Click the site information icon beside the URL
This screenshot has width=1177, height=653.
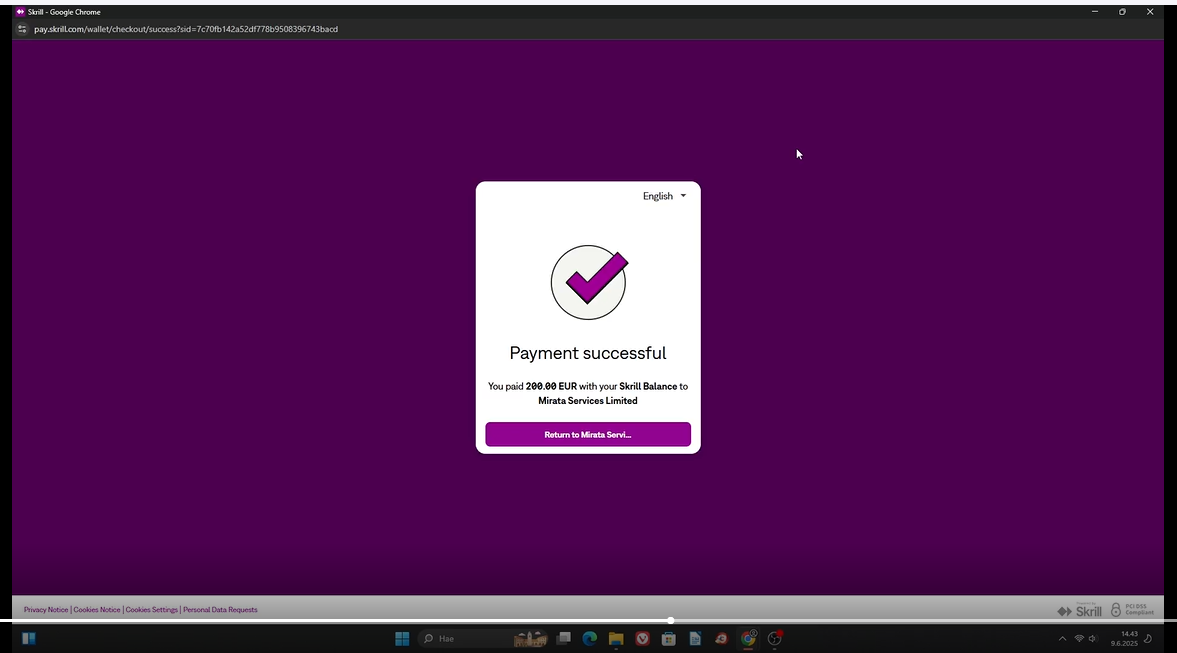pyautogui.click(x=22, y=29)
